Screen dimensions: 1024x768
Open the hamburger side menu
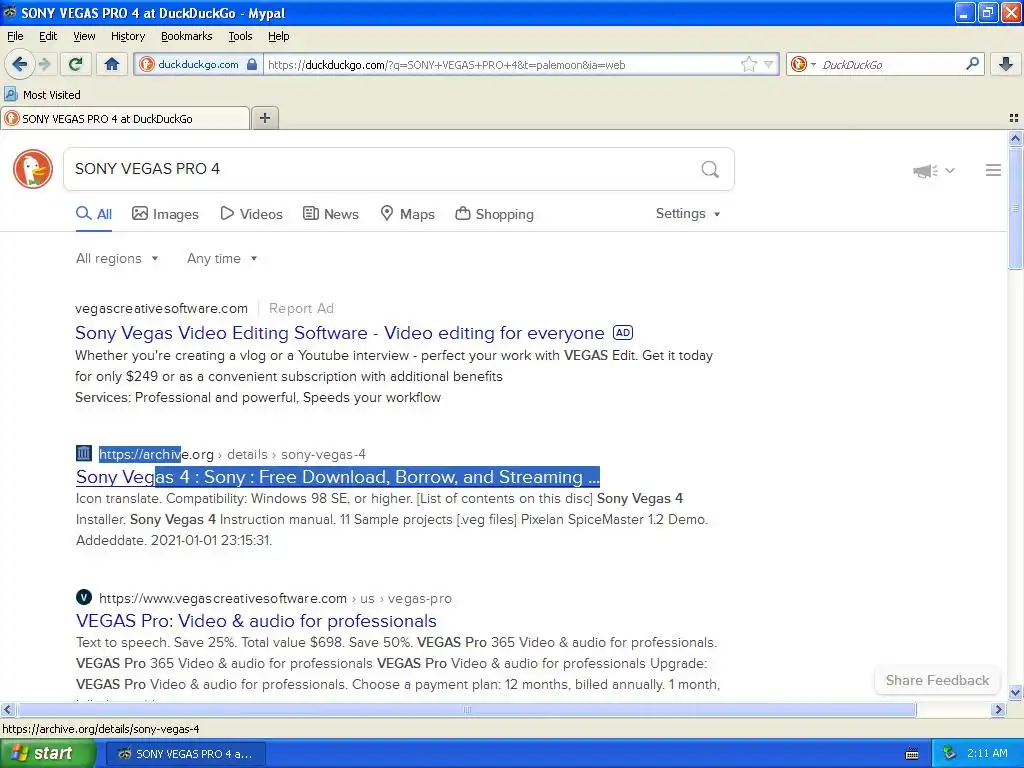pos(993,170)
